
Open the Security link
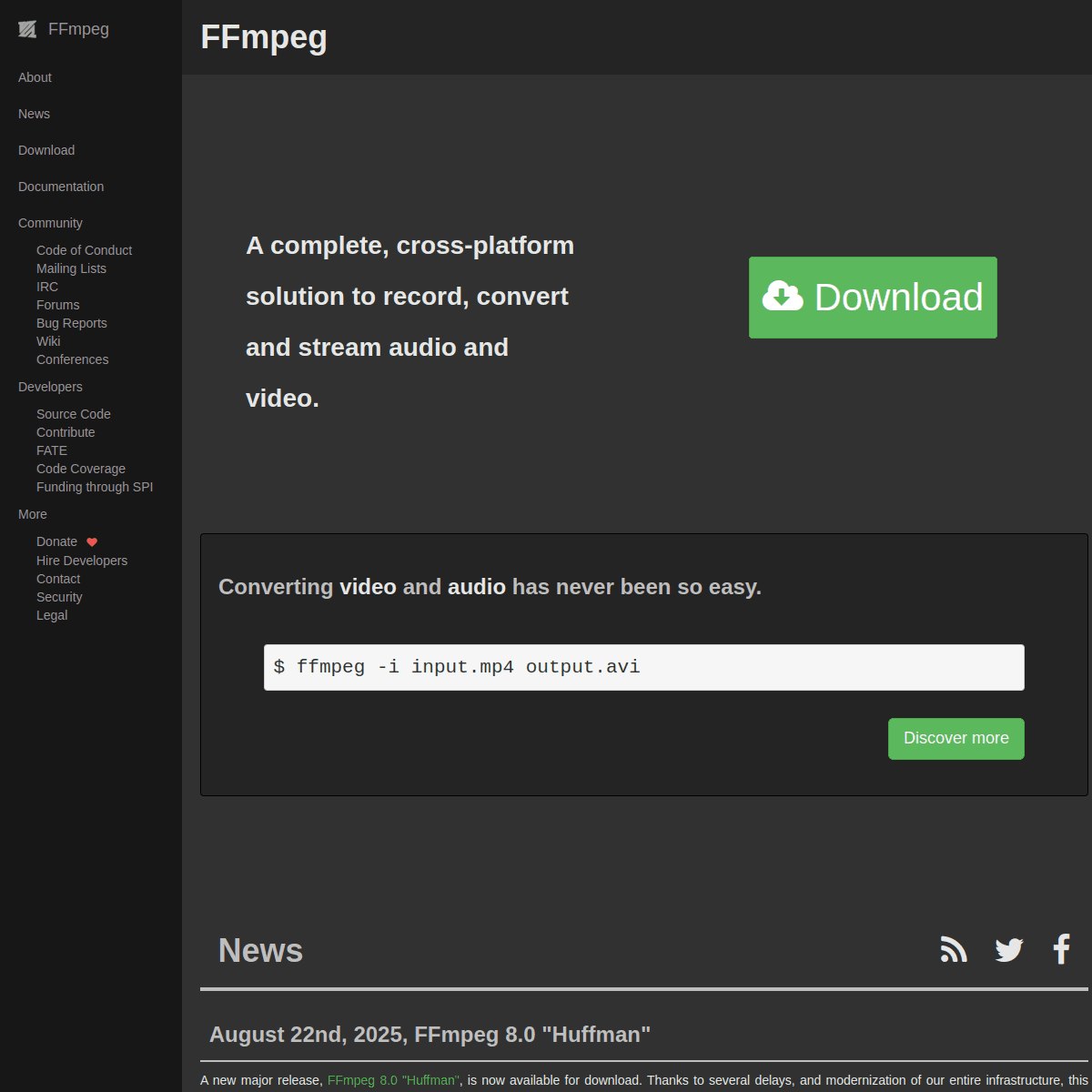pyautogui.click(x=59, y=597)
